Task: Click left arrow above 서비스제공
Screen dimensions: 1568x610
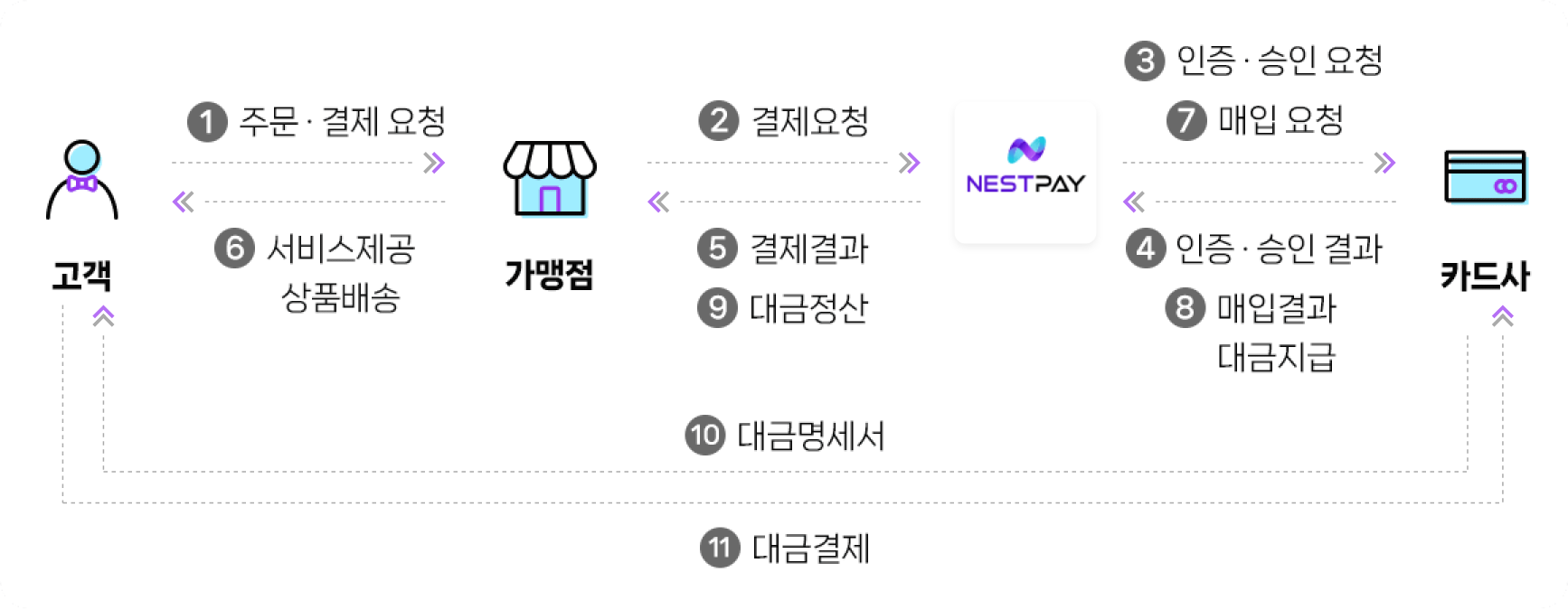Action: (x=184, y=202)
